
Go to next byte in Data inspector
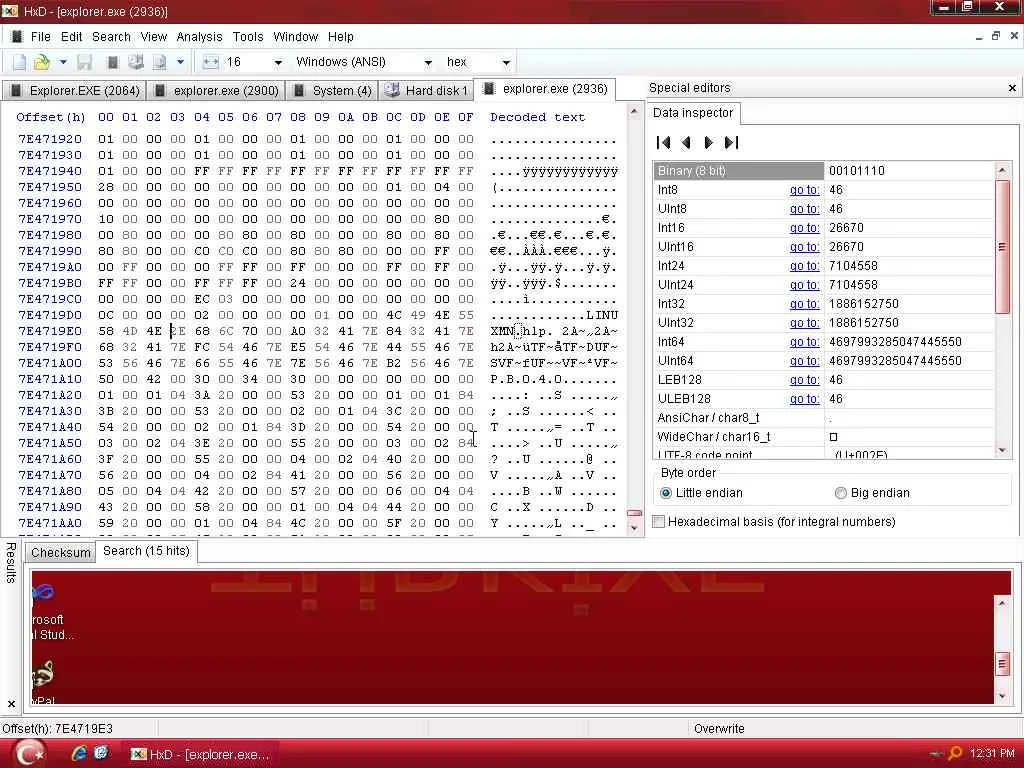[709, 142]
